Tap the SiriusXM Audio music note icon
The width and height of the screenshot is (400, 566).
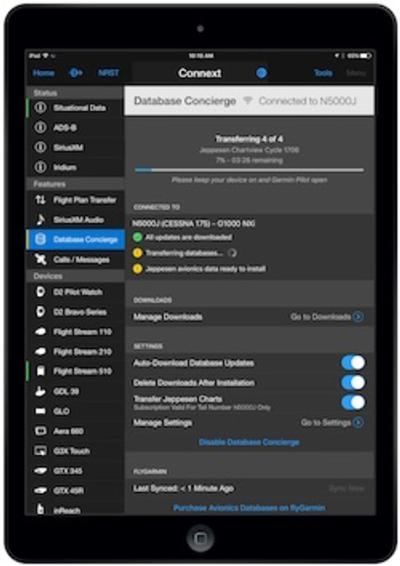pyautogui.click(x=40, y=219)
